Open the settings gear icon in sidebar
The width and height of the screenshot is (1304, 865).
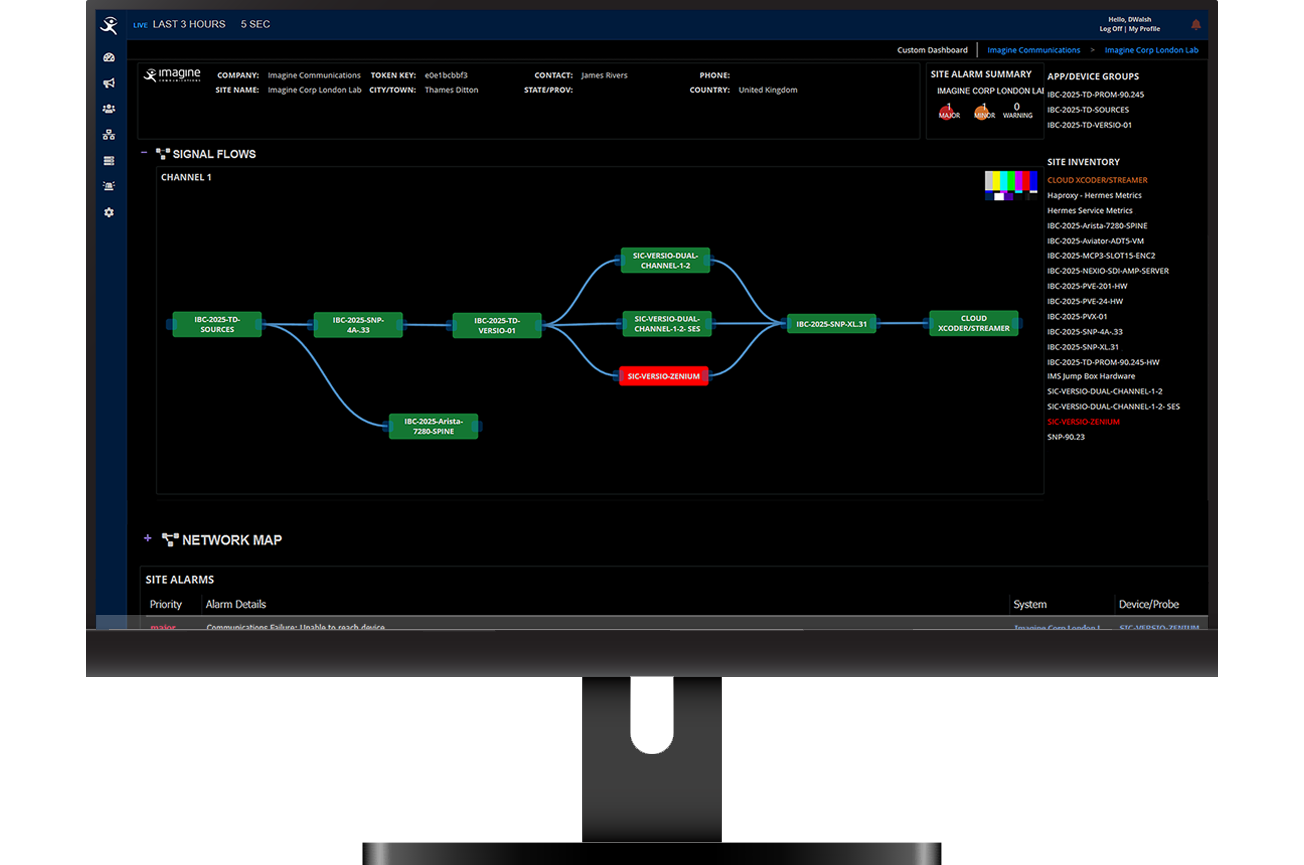[109, 212]
